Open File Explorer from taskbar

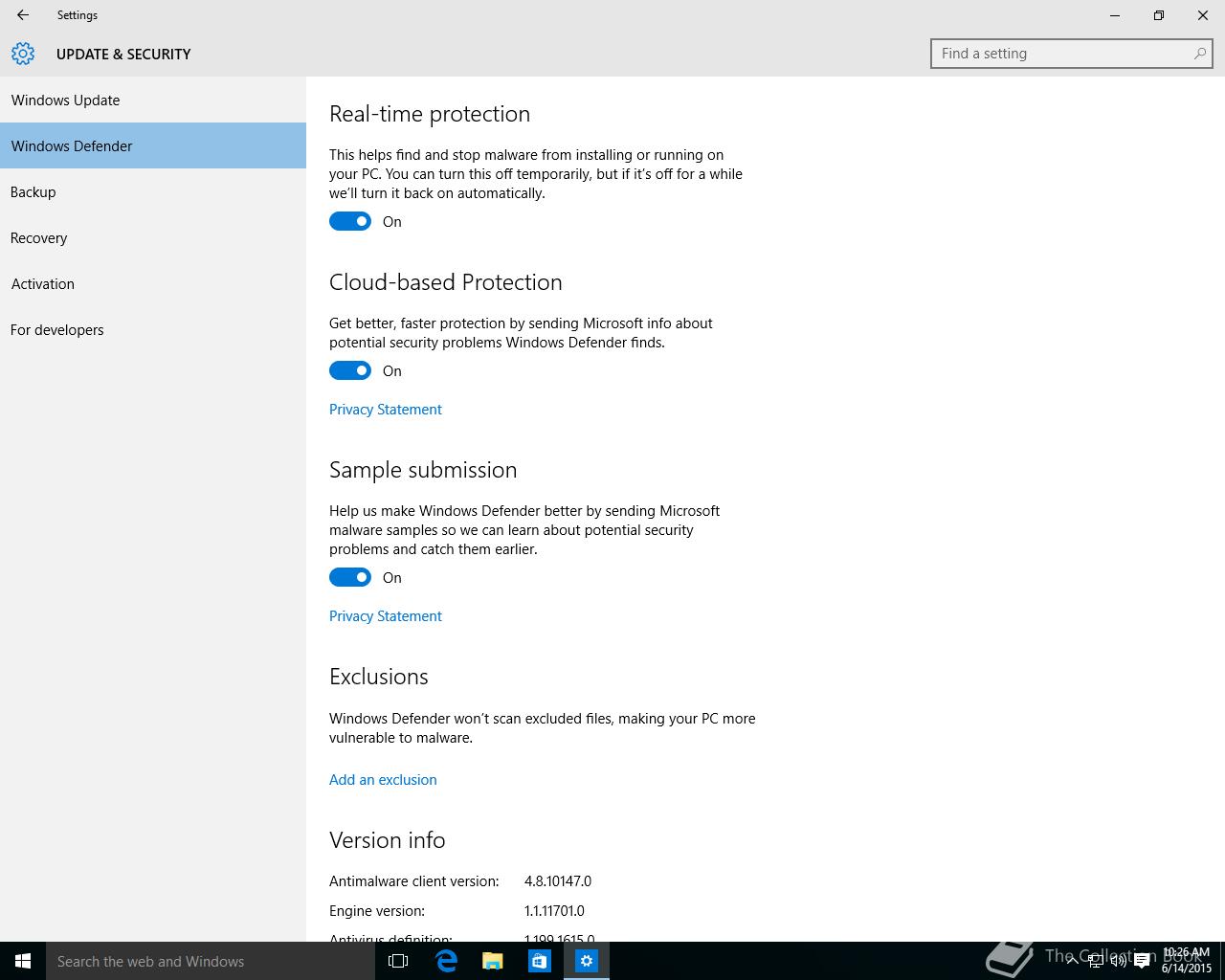tap(493, 961)
